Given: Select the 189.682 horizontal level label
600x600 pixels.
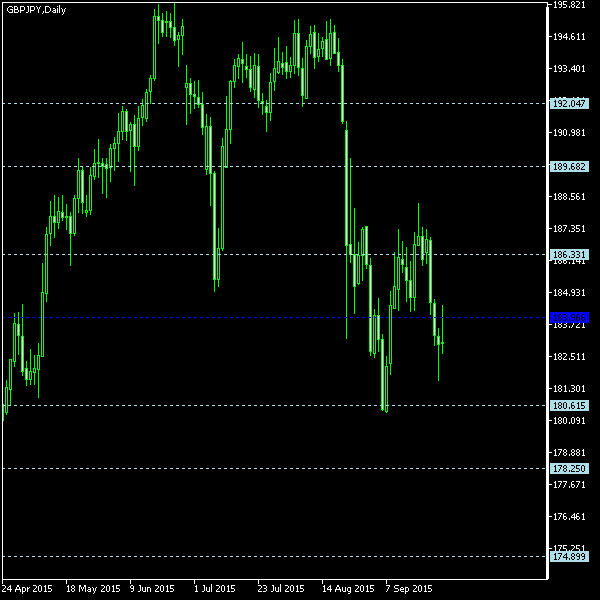Looking at the screenshot, I should click(569, 166).
